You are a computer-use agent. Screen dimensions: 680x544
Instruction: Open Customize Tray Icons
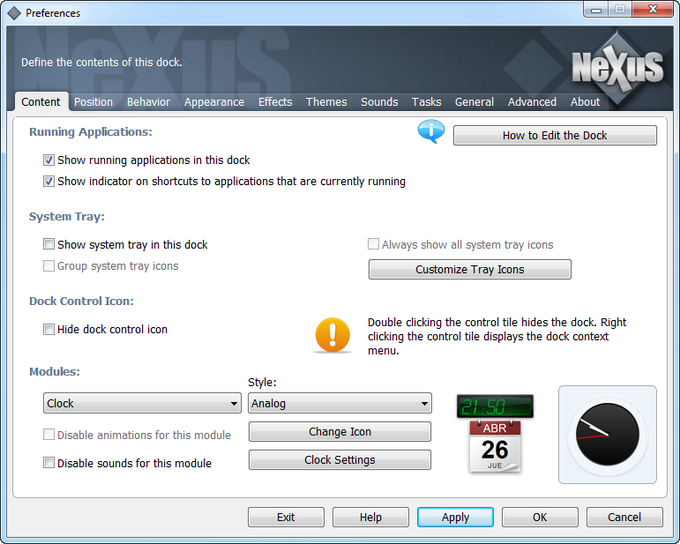[470, 269]
